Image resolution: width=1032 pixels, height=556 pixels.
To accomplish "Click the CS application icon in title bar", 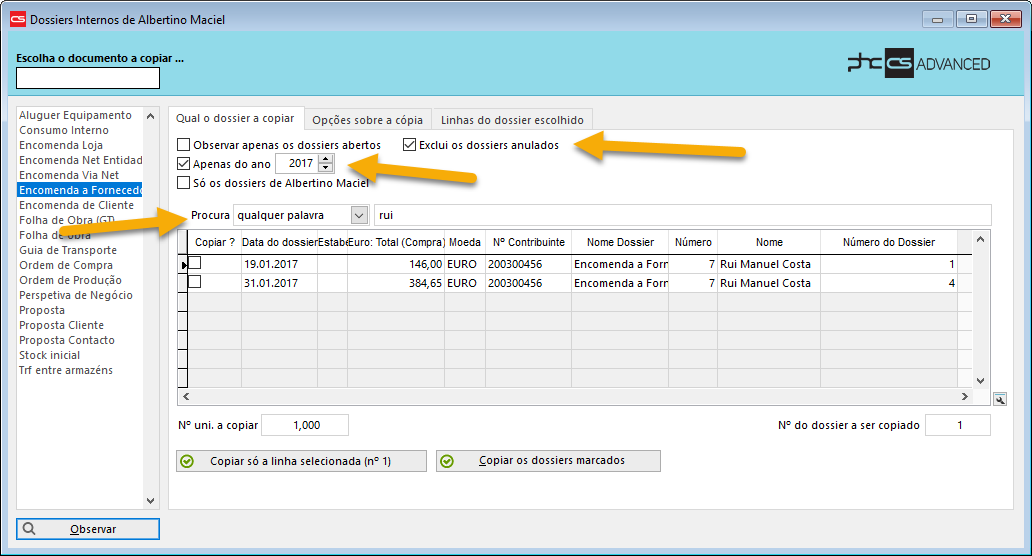I will coord(17,18).
